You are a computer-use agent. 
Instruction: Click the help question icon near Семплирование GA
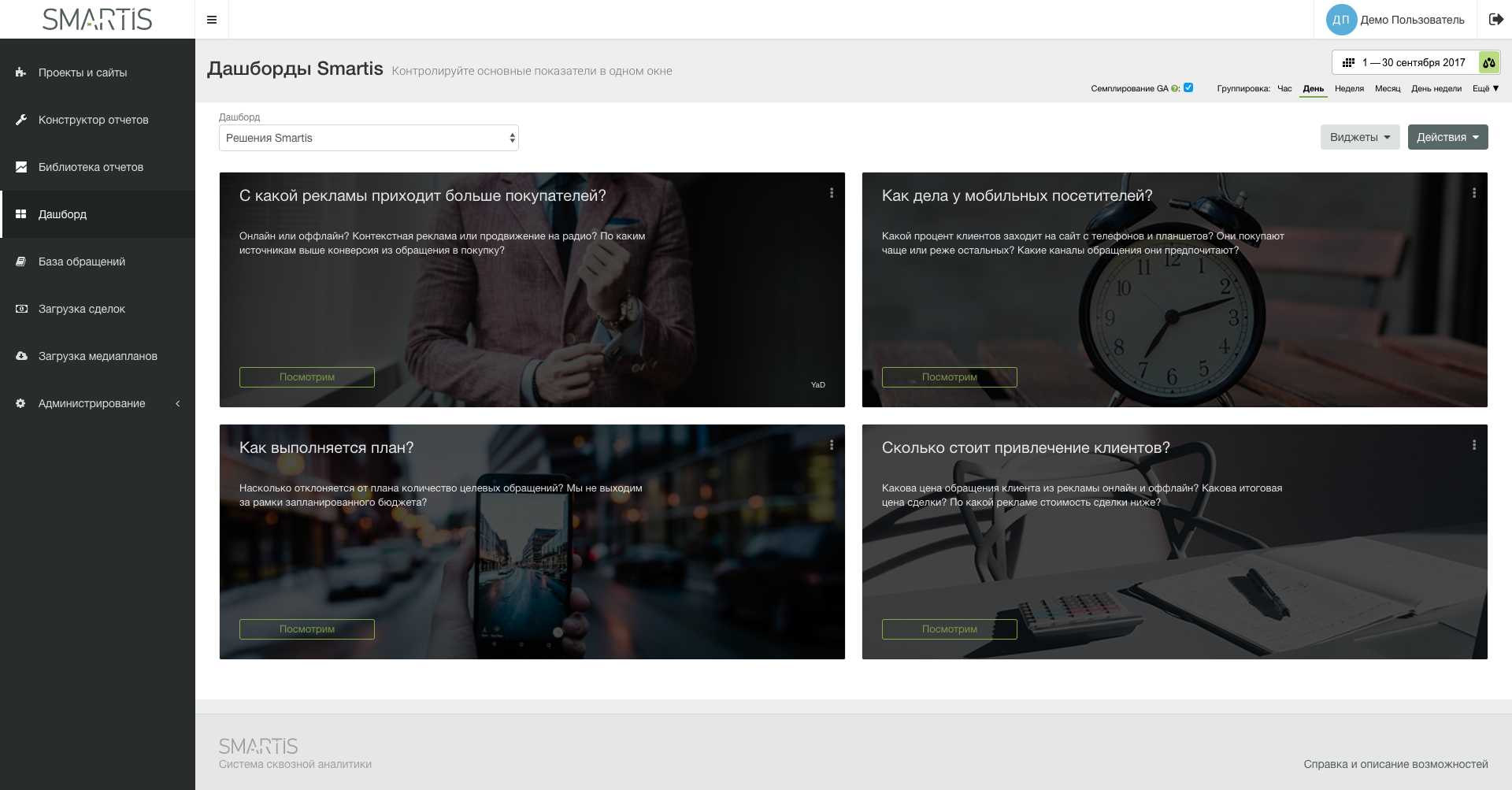pos(1175,89)
